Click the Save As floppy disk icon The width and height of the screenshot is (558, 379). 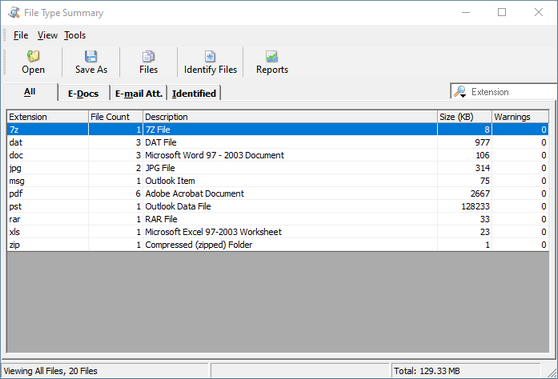[91, 56]
